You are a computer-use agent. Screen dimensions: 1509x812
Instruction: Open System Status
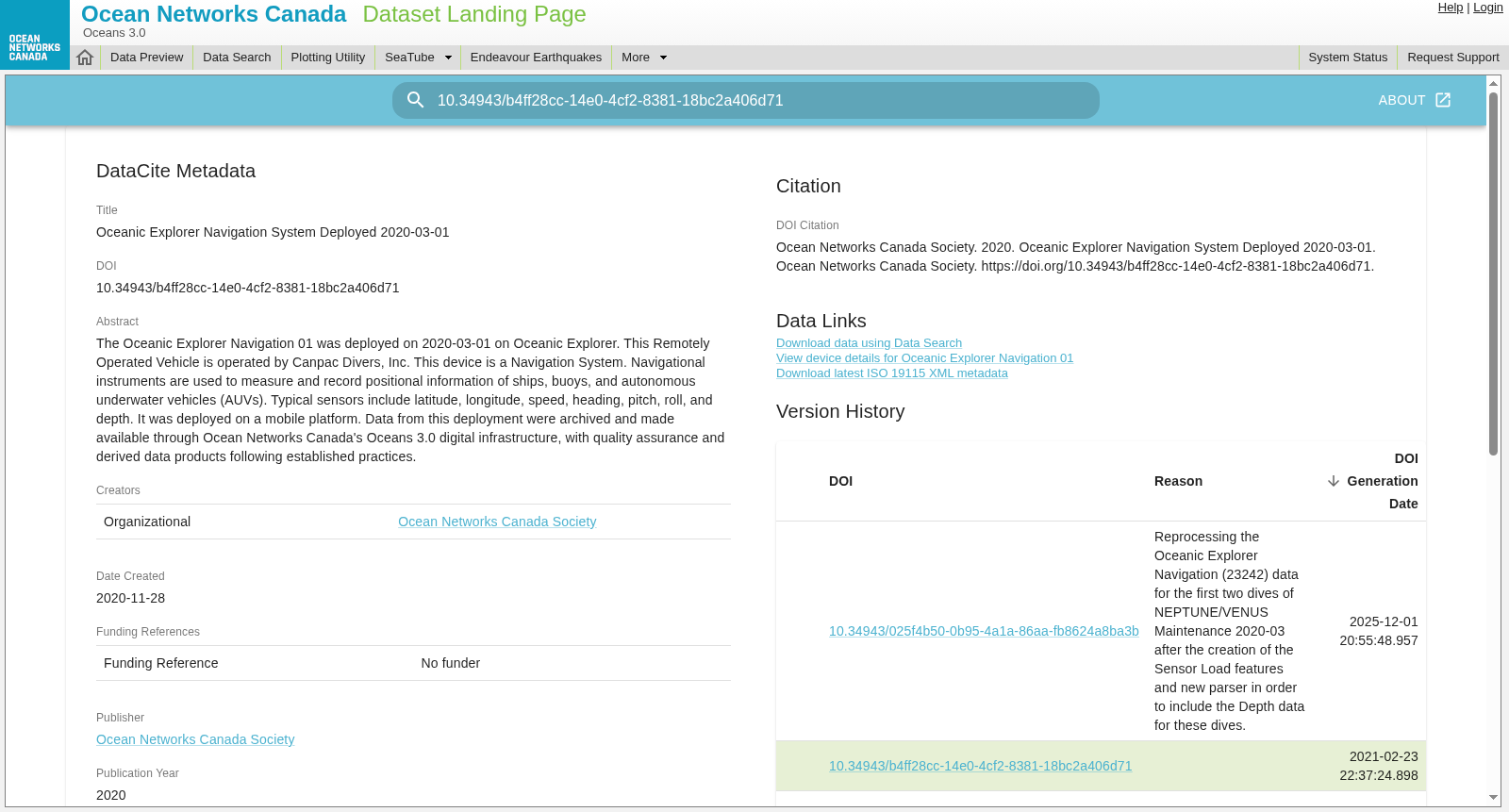pos(1348,58)
